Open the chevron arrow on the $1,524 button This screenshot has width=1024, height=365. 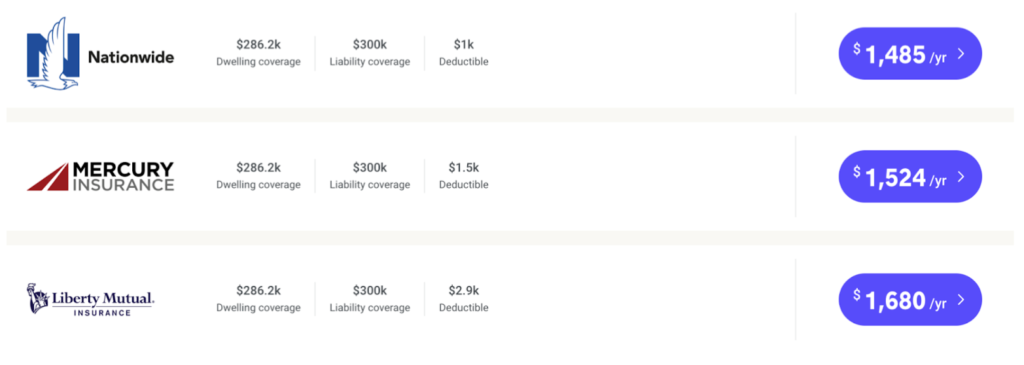(x=961, y=176)
